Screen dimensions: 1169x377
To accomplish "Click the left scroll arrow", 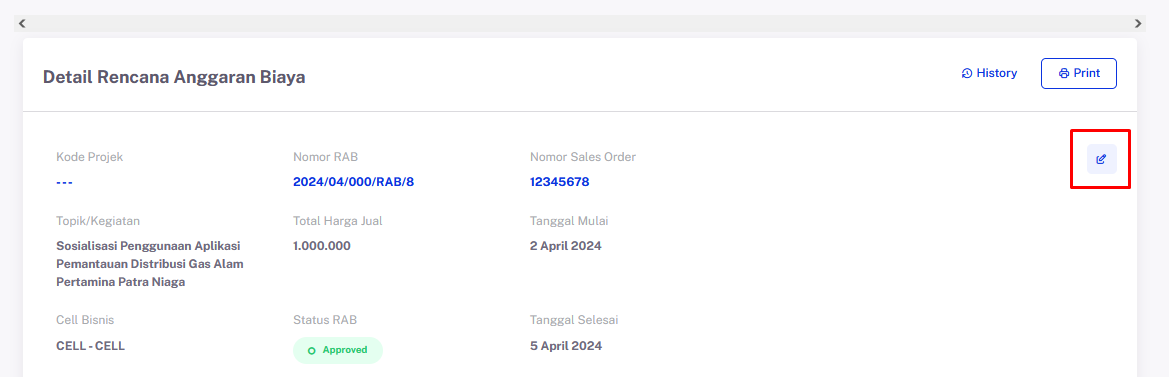I will tap(22, 23).
